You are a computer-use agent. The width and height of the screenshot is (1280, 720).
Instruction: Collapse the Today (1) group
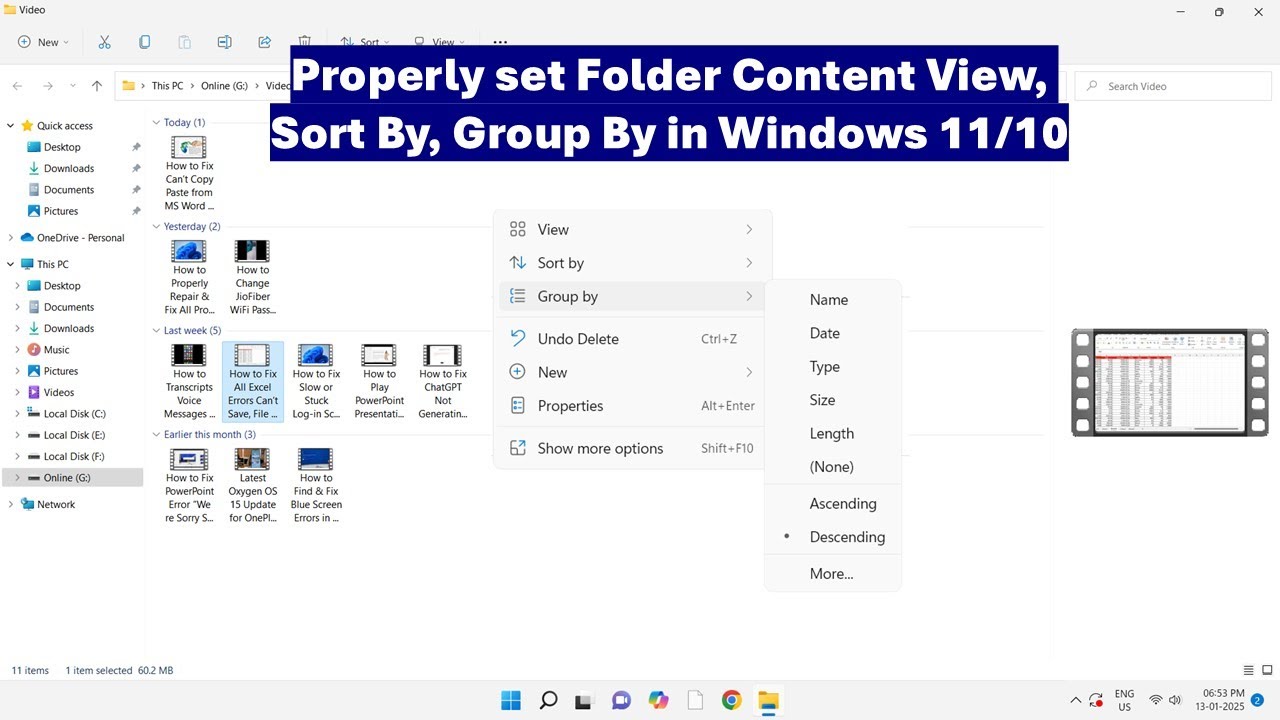click(x=156, y=122)
